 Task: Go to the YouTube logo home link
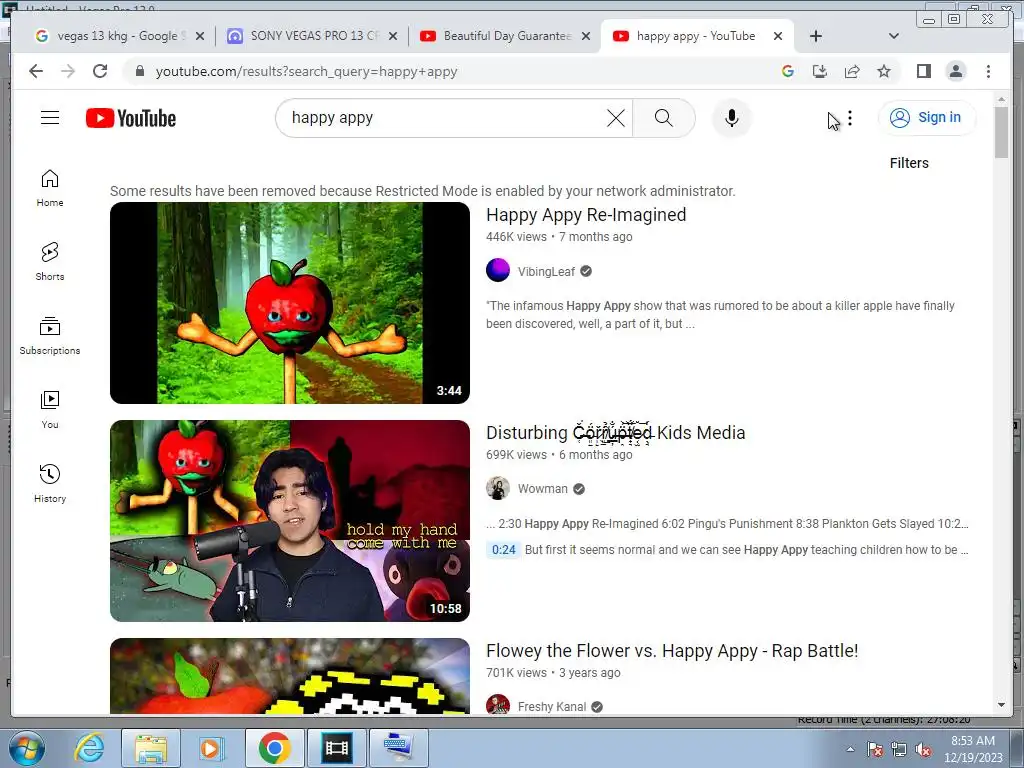coord(131,118)
